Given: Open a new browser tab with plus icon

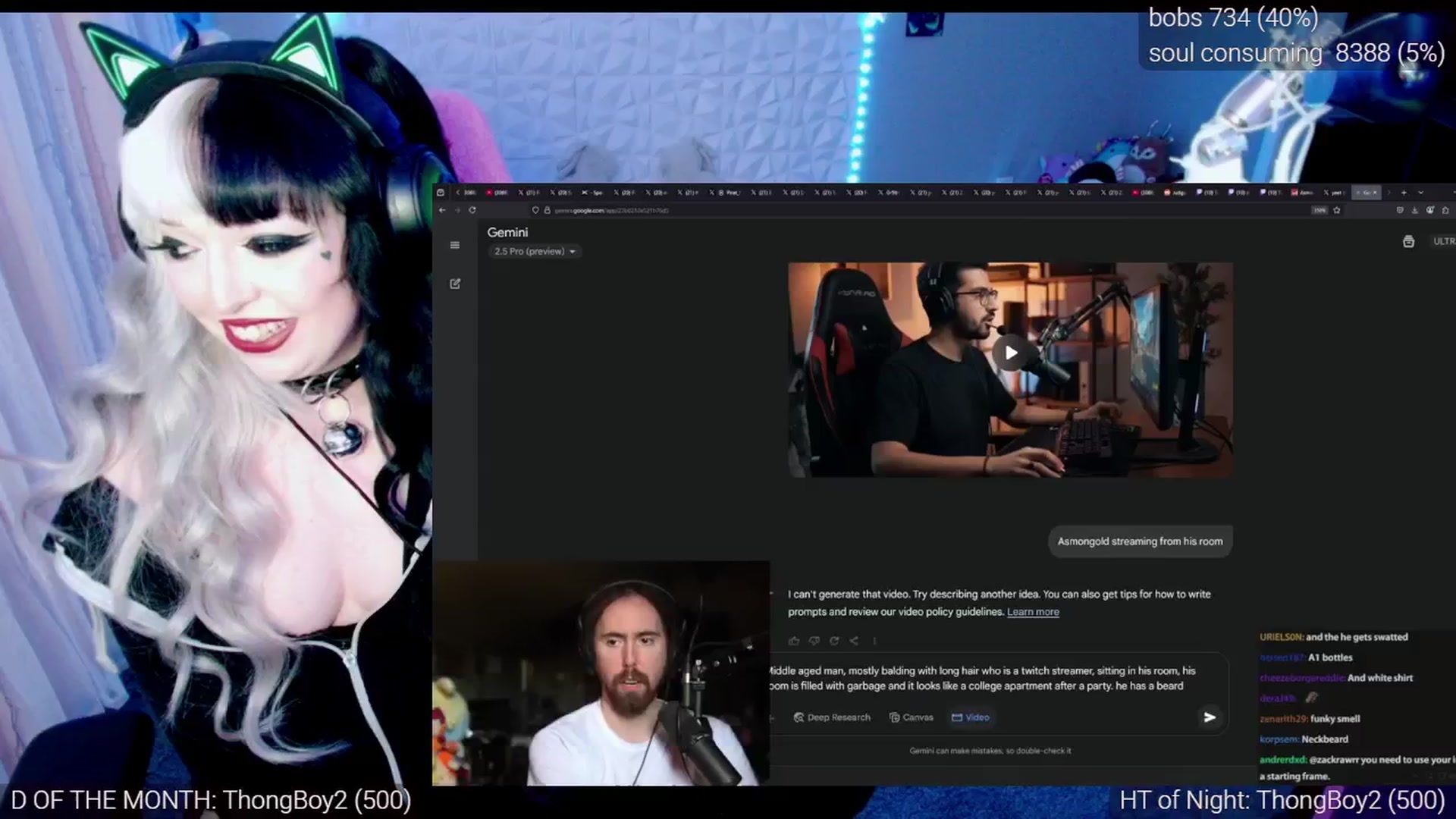Looking at the screenshot, I should 1404,193.
